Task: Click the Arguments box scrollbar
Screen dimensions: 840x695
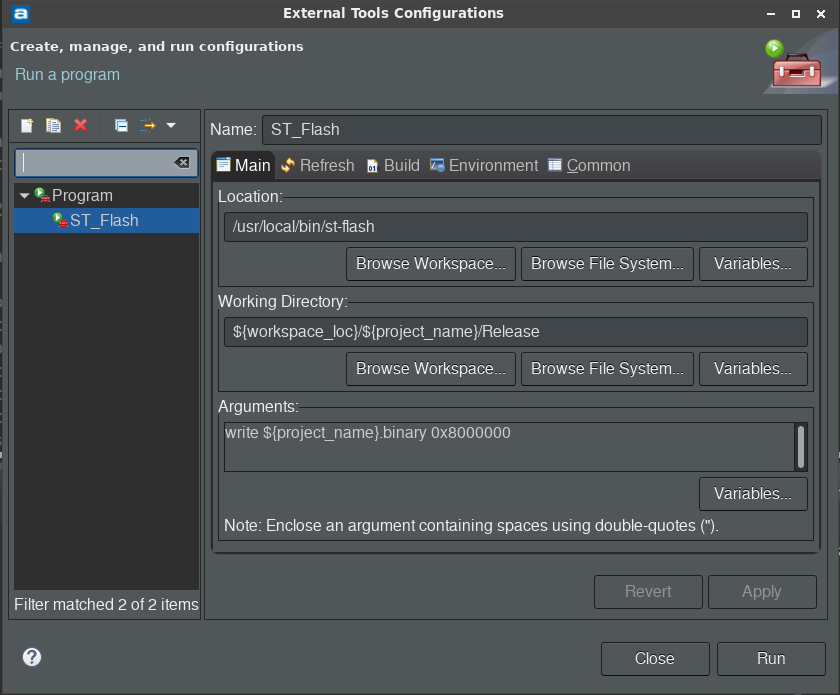Action: [x=800, y=446]
